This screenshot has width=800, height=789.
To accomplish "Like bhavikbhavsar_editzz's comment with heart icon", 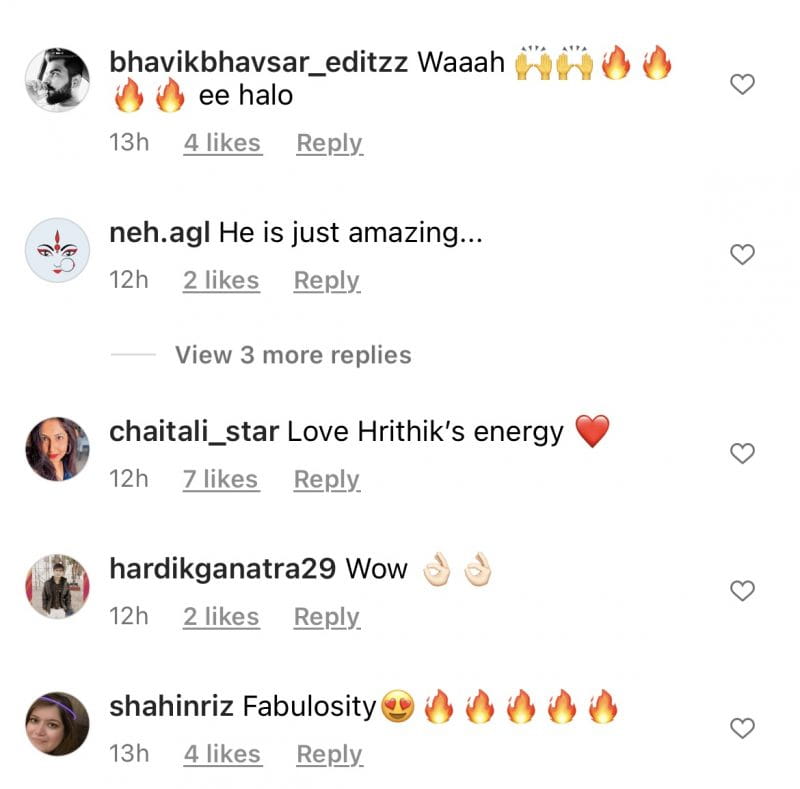I will click(x=742, y=84).
